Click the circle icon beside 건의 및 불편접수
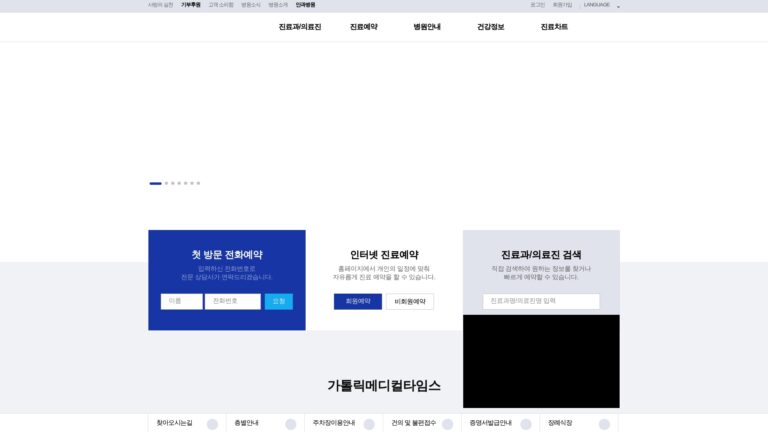 tap(447, 424)
